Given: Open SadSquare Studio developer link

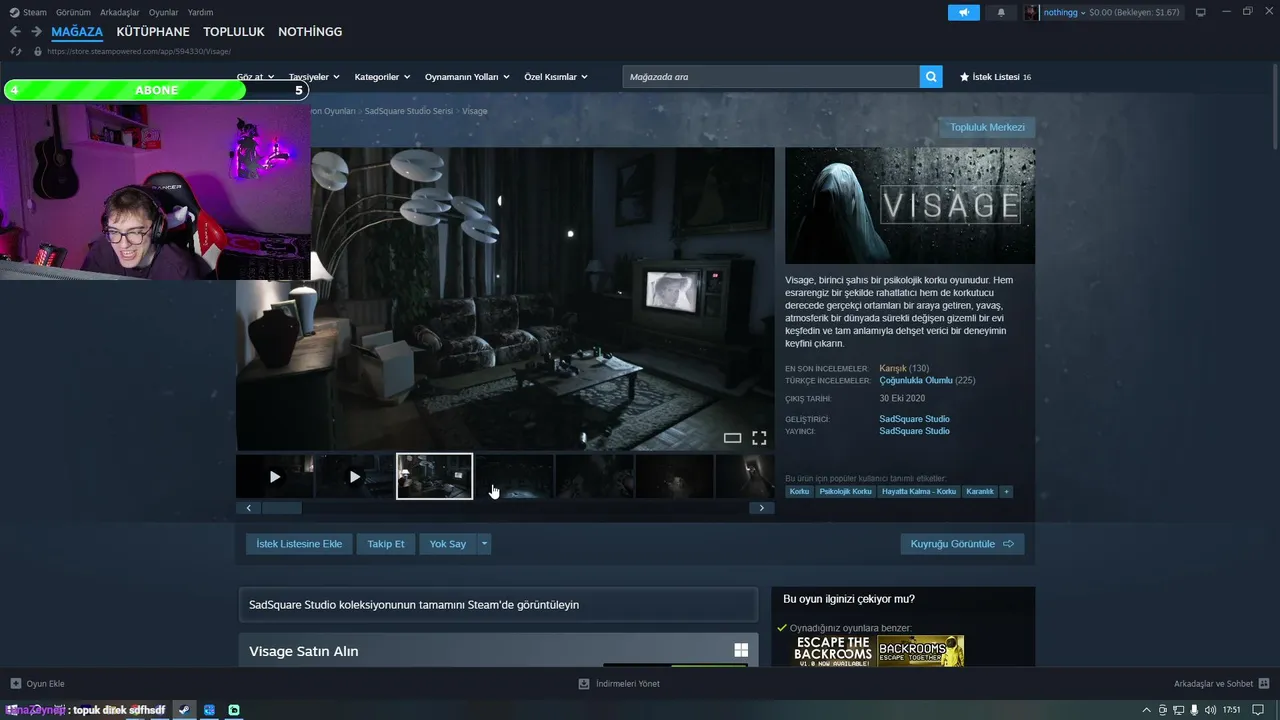Looking at the screenshot, I should click(914, 419).
